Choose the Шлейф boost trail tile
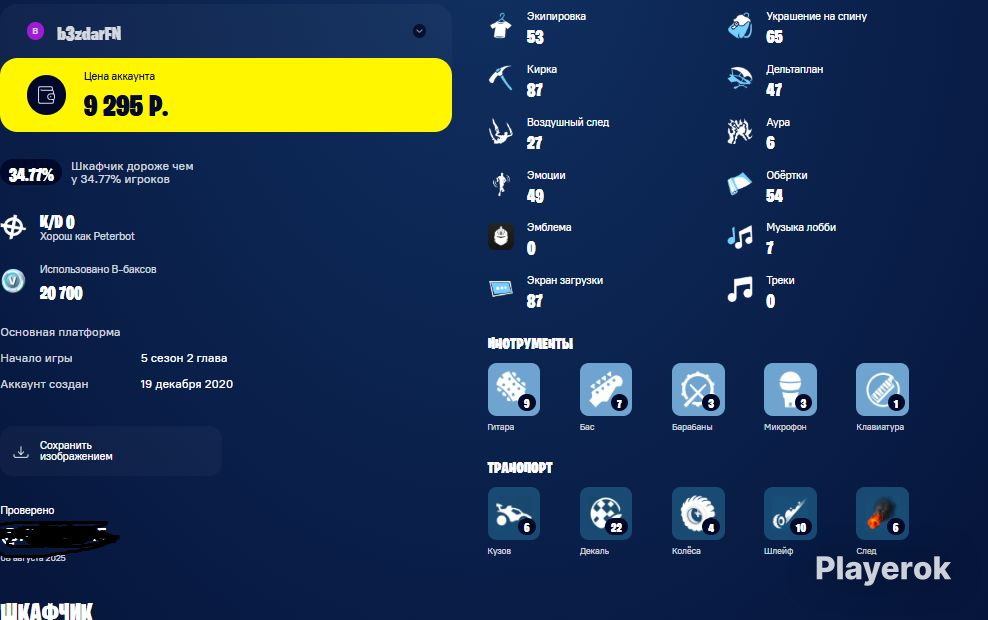988x620 pixels. tap(790, 514)
